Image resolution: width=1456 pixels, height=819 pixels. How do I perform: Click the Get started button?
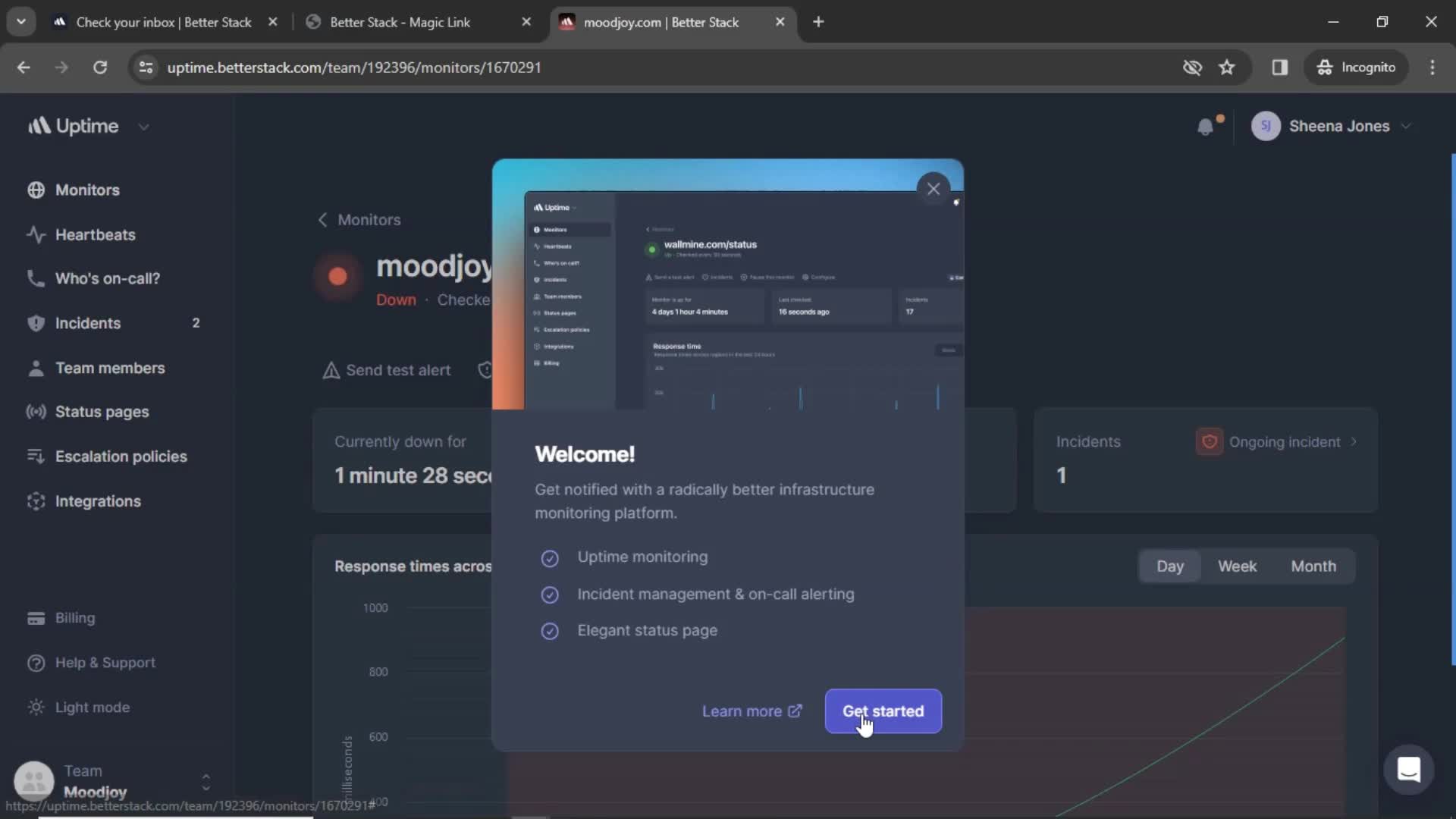(x=883, y=711)
